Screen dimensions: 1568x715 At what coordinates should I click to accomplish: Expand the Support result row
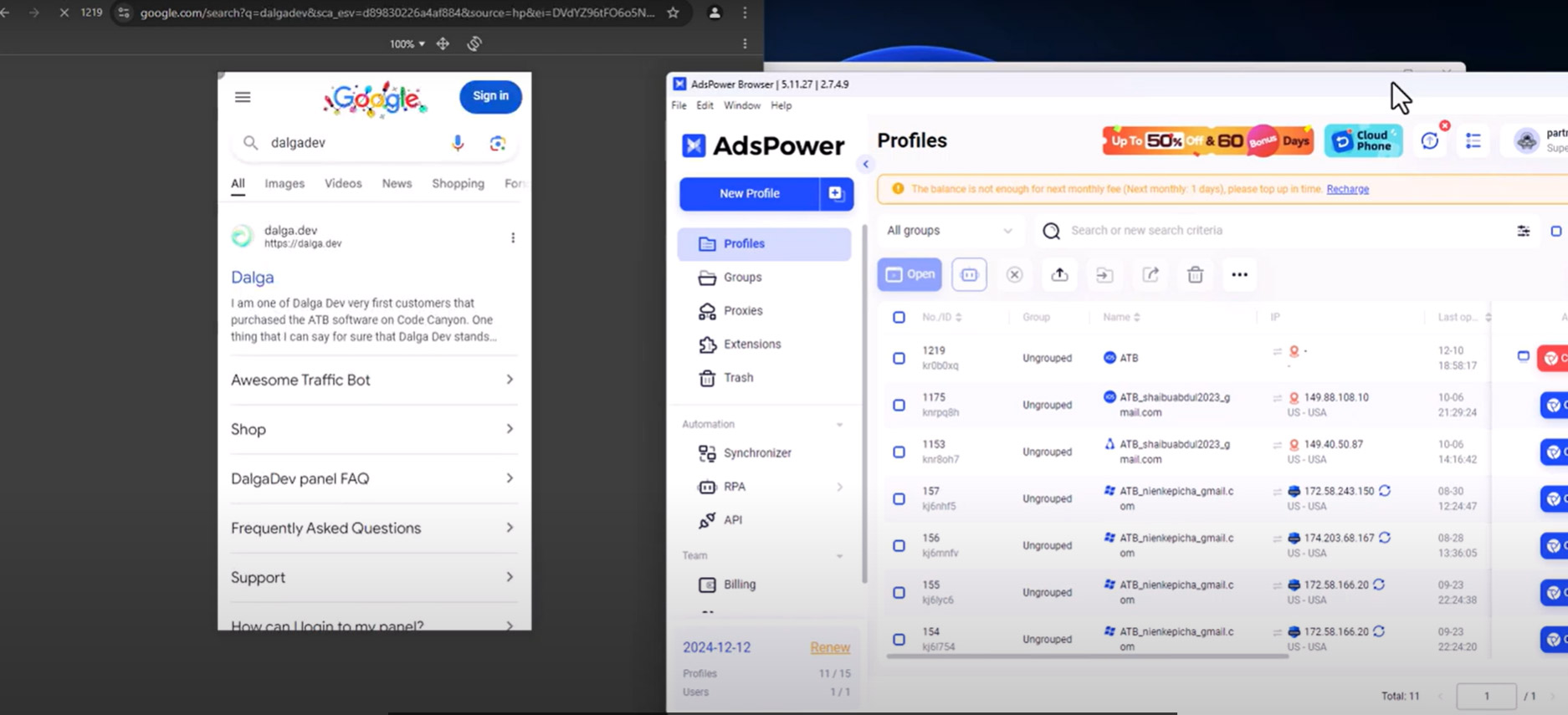tap(373, 577)
